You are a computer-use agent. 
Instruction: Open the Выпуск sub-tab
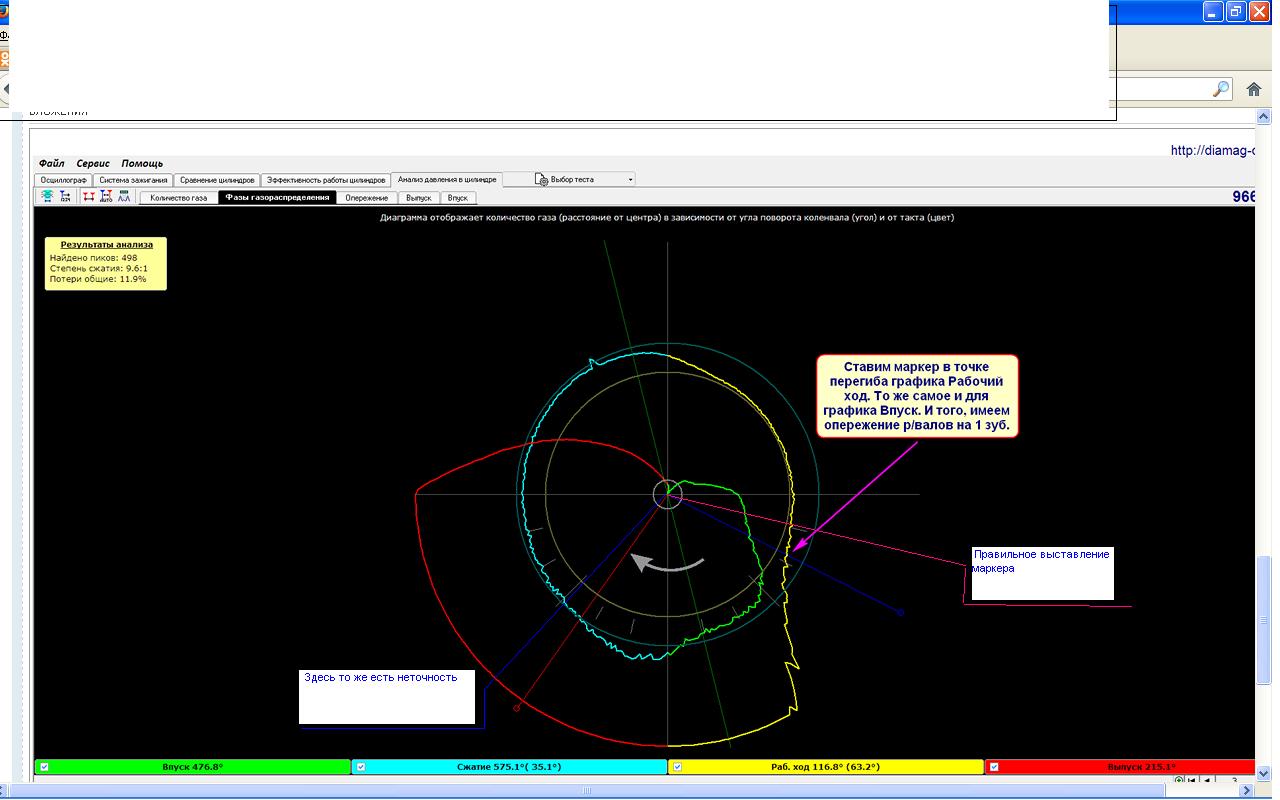pos(418,198)
